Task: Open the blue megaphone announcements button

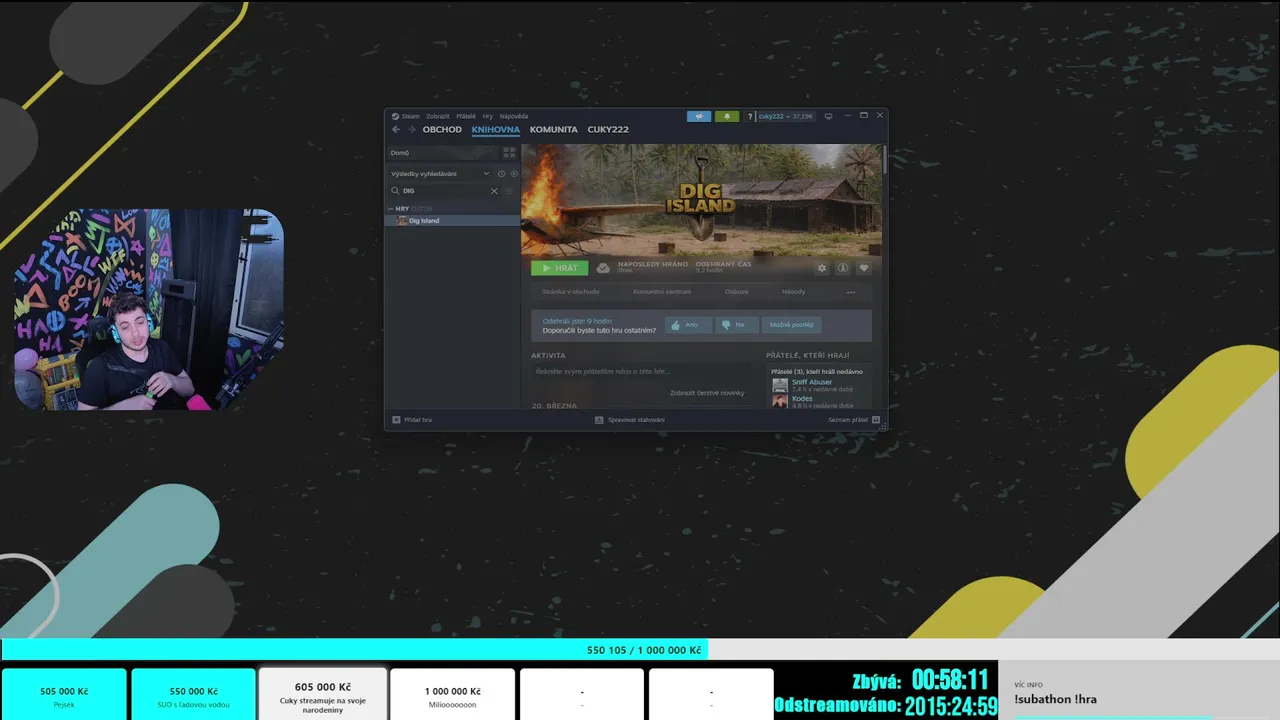Action: coord(699,116)
